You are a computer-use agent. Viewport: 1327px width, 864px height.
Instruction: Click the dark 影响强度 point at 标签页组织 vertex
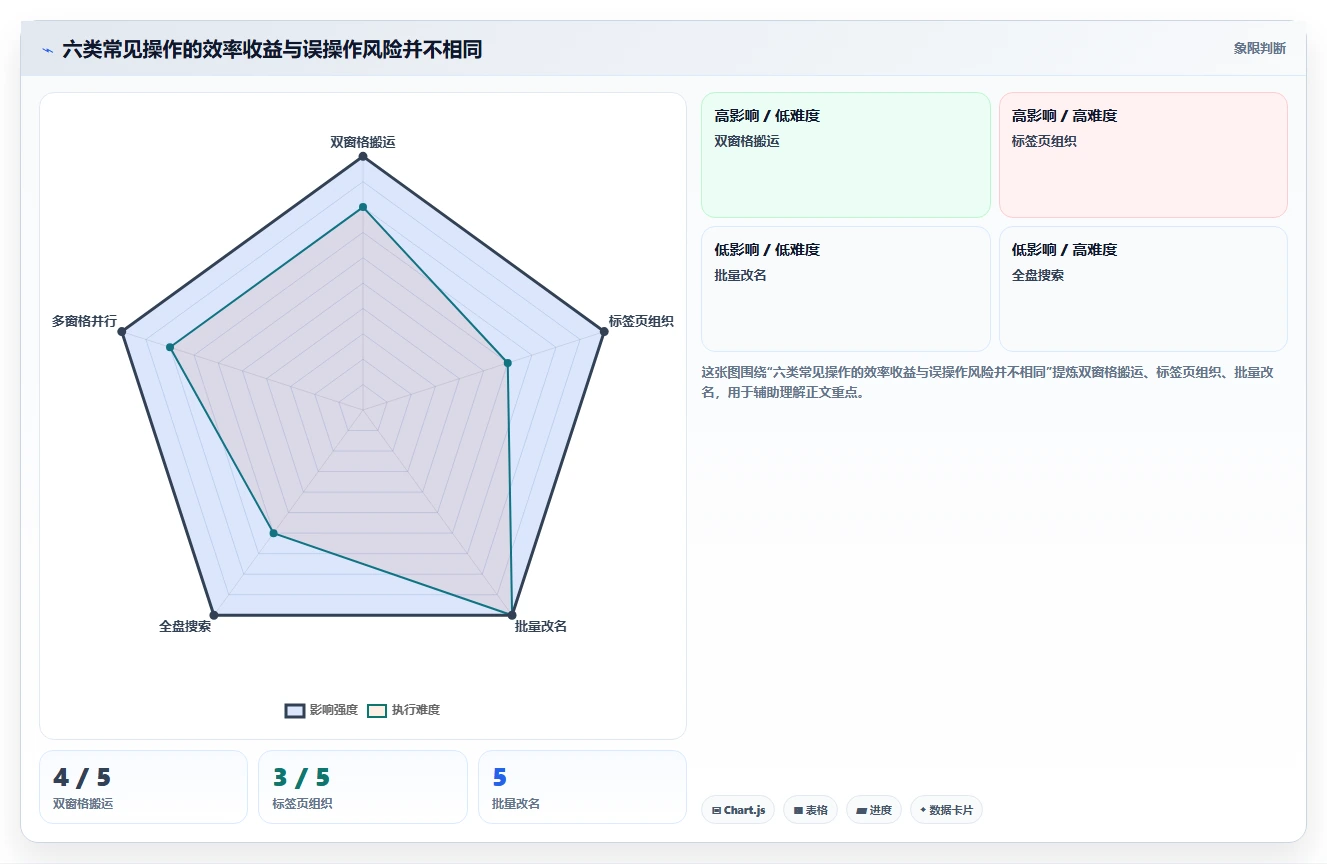(604, 332)
